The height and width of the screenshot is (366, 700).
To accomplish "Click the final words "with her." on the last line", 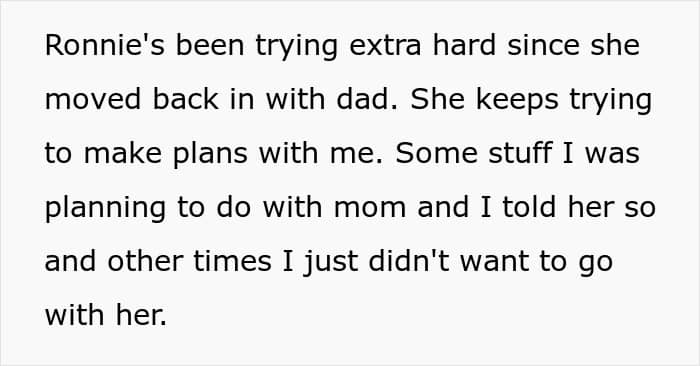I will [x=106, y=315].
